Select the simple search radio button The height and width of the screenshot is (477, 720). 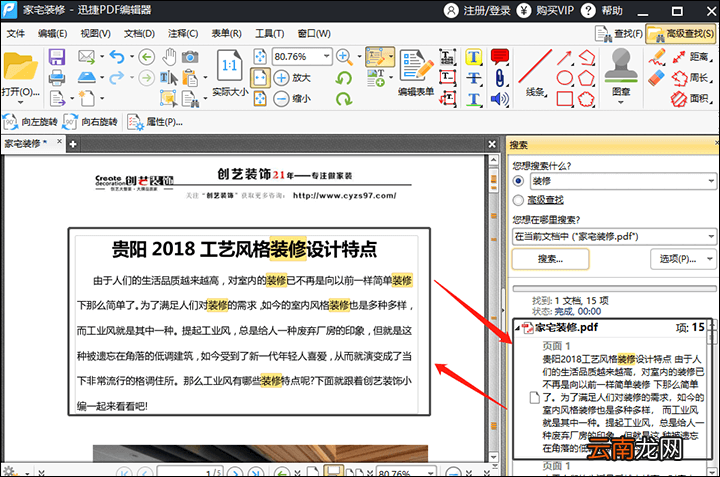(518, 181)
